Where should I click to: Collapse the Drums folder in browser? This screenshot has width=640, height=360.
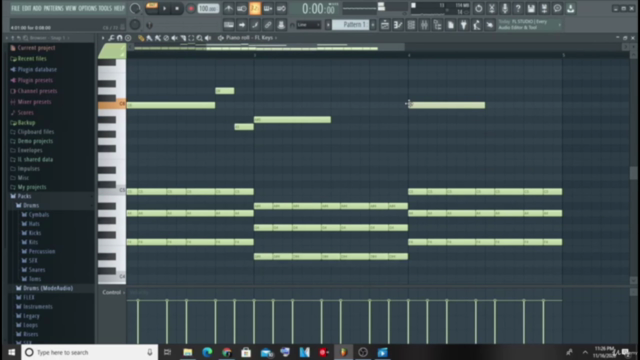(31, 205)
